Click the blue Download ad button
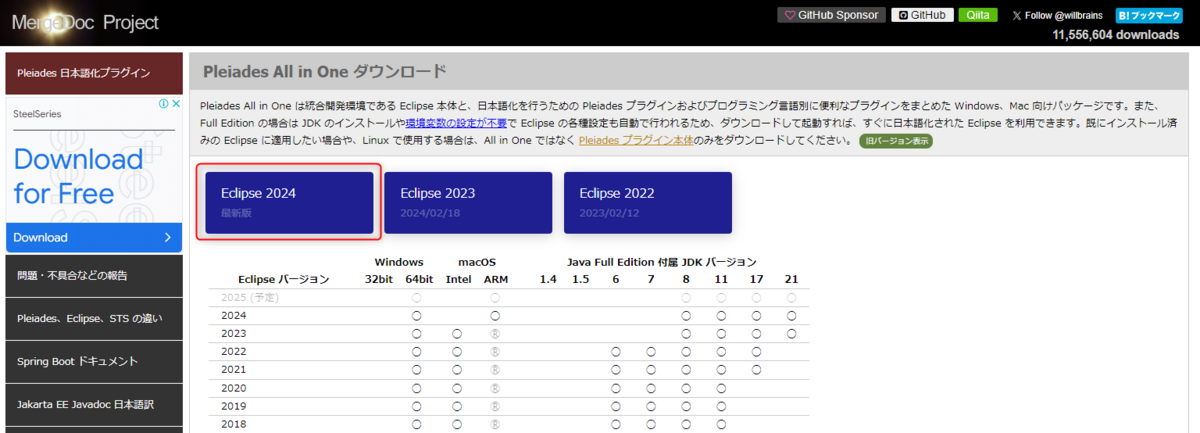Image resolution: width=1200 pixels, height=433 pixels. tap(94, 237)
